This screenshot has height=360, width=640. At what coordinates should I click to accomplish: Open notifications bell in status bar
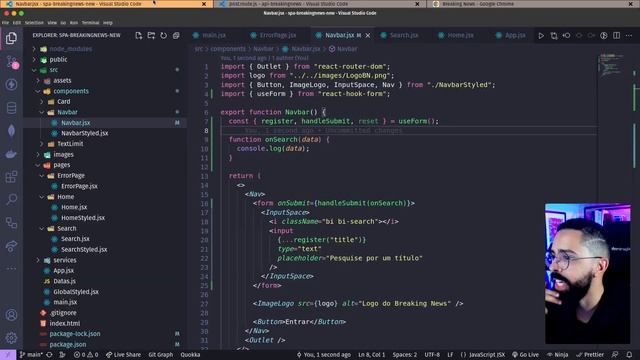click(629, 355)
